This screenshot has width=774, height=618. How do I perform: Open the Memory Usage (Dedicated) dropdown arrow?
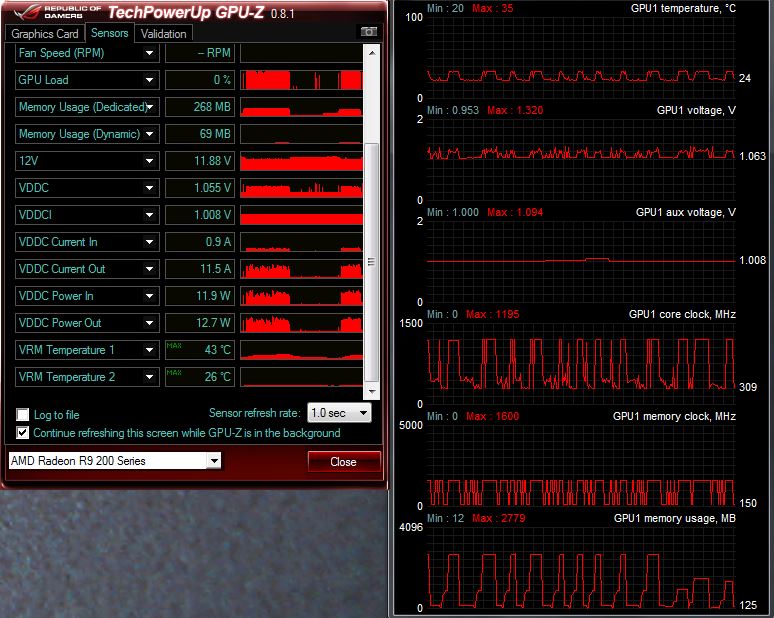pos(150,107)
